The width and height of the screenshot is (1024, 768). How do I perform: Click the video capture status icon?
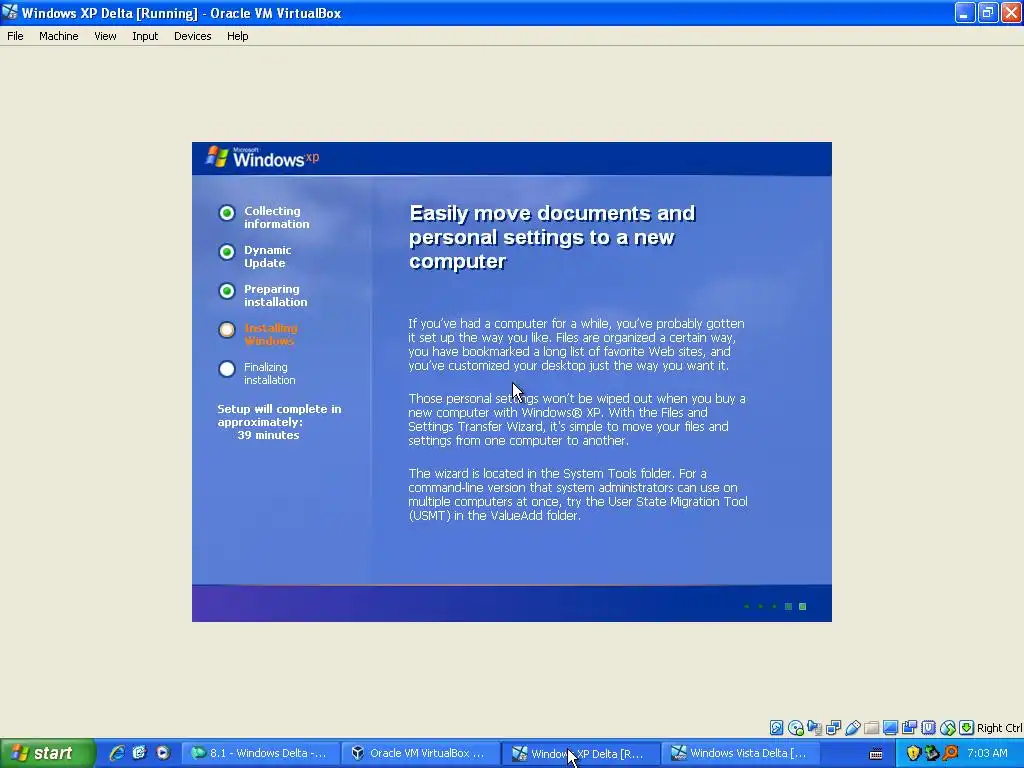[x=909, y=728]
